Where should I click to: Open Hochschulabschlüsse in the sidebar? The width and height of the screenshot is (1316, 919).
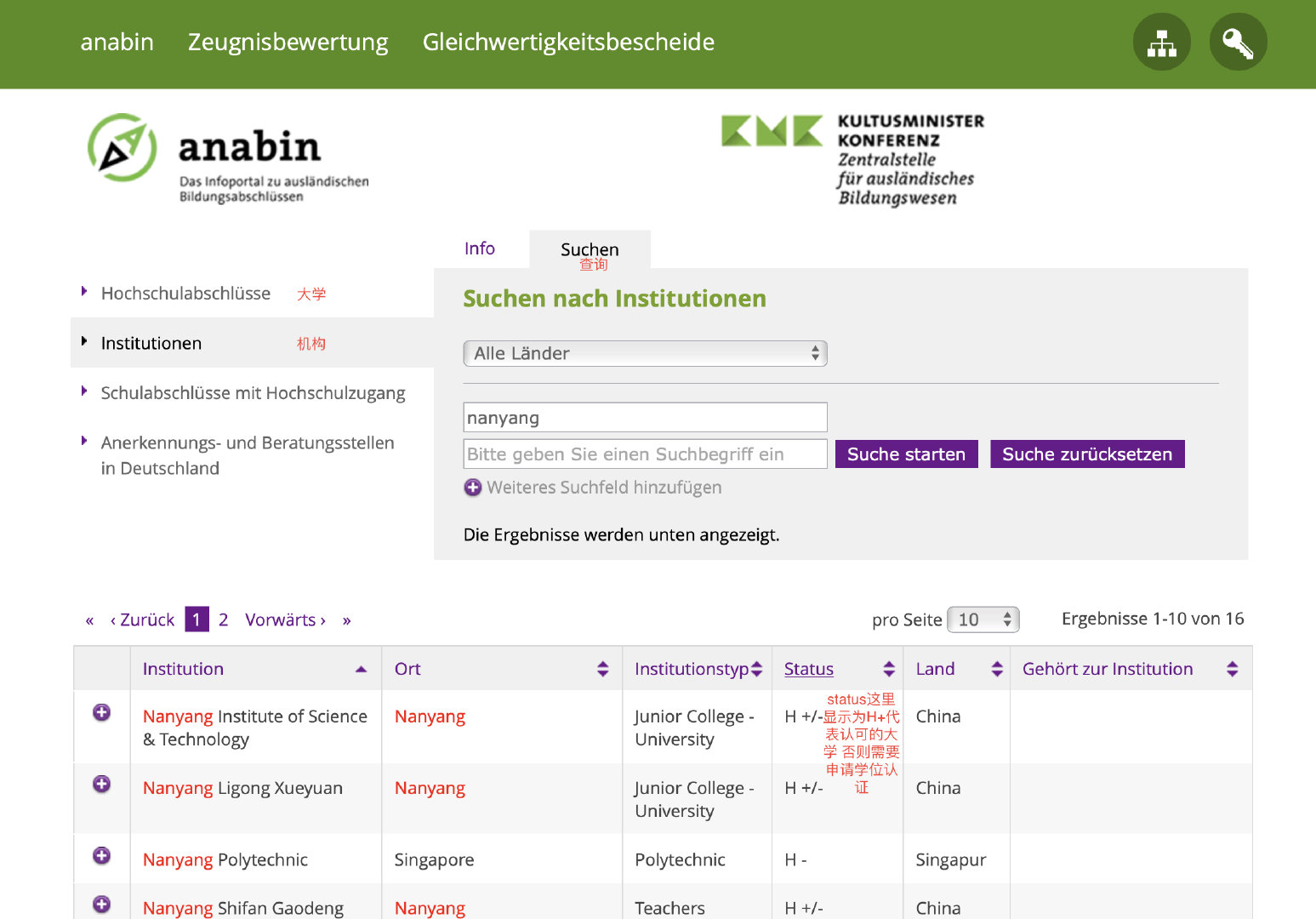coord(185,294)
